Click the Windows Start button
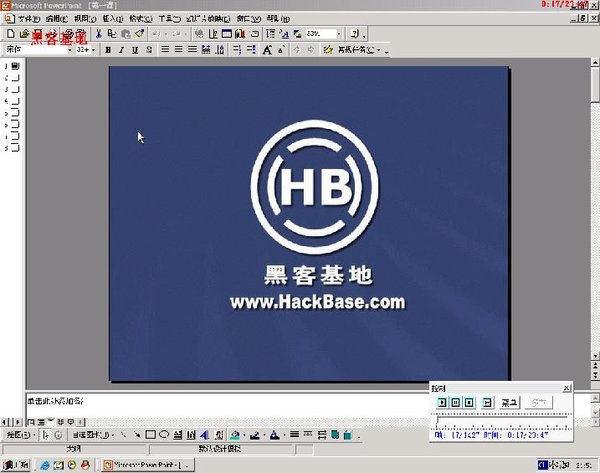Viewport: 600px width, 473px height. [x=16, y=465]
